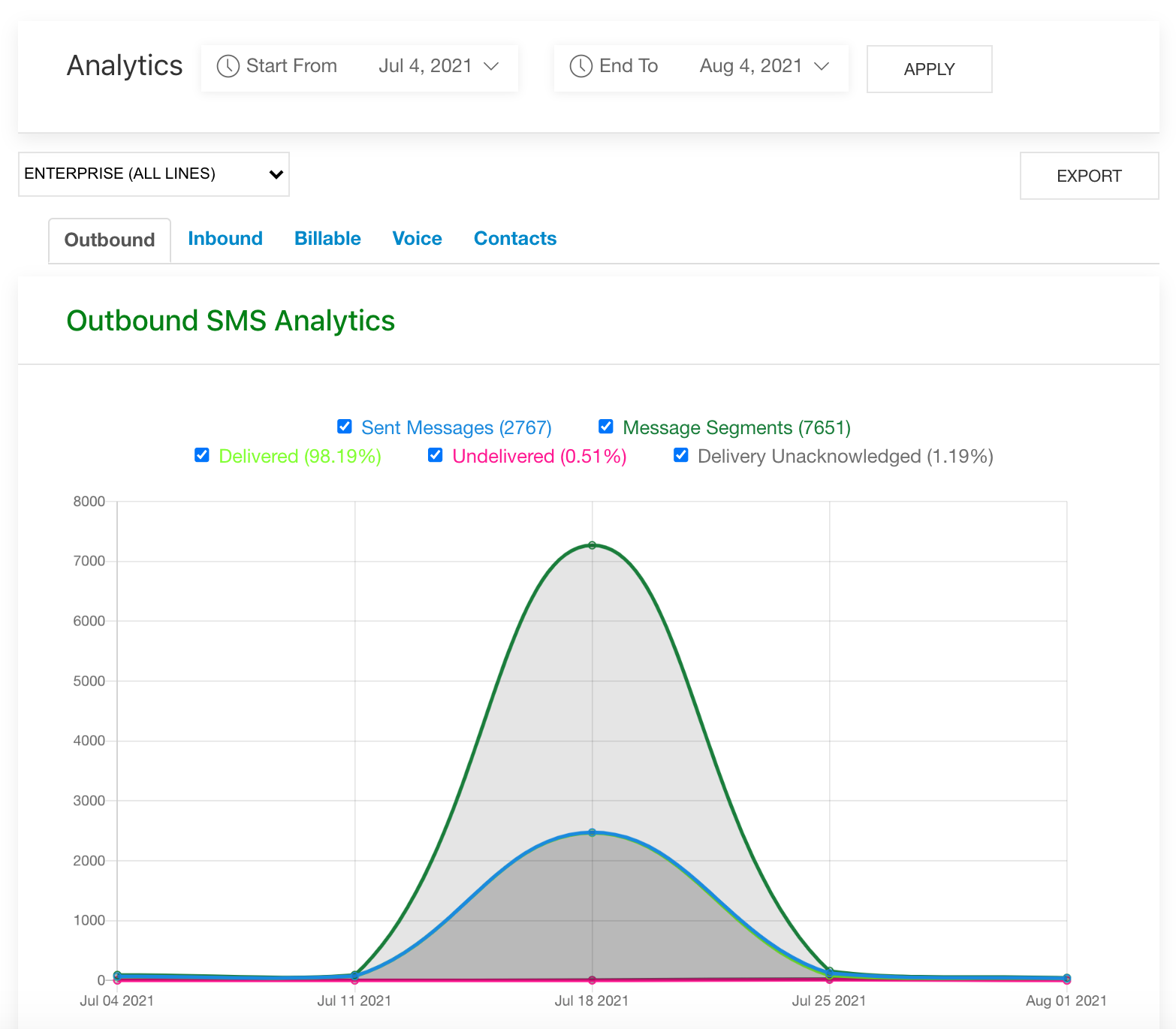Toggle the Message Segments checkbox
This screenshot has height=1029, width=1176.
coord(605,426)
